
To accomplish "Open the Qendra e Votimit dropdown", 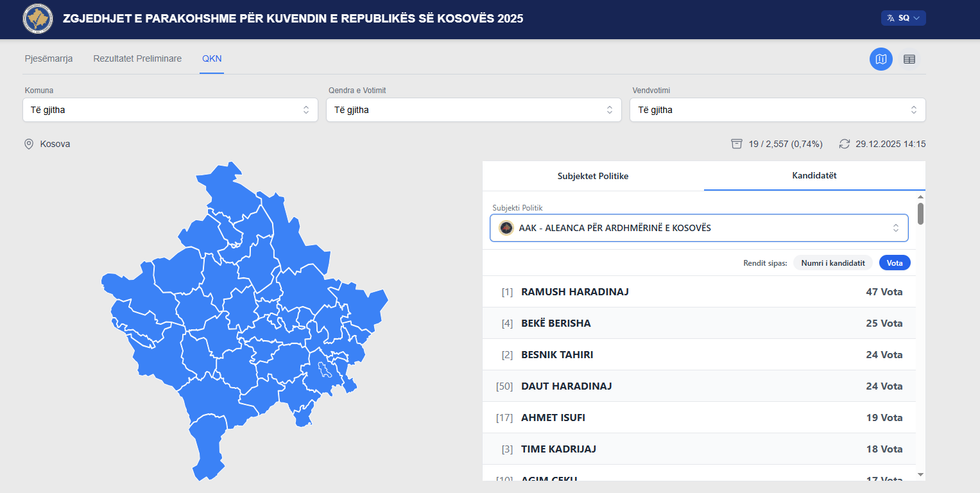I will pyautogui.click(x=473, y=110).
